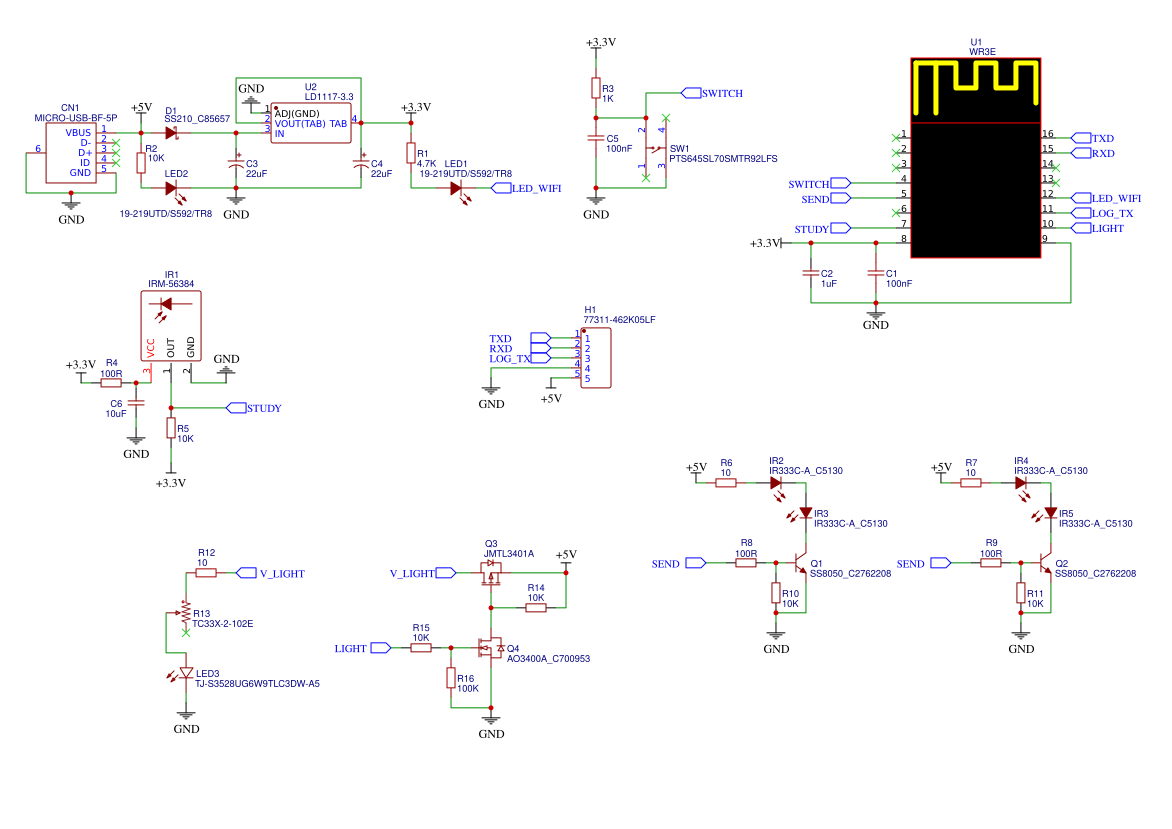Select the text 'PTS645SL70SMTR92LFS'

[724, 158]
